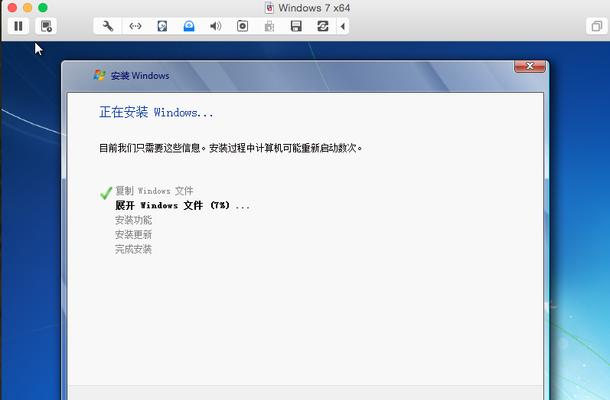Click the VM document icon in title bar
The image size is (610, 400).
[x=269, y=8]
